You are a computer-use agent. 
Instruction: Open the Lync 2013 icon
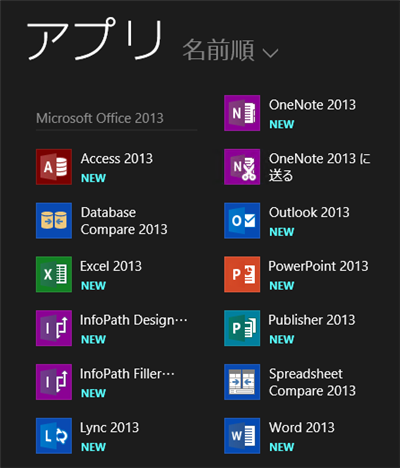pos(54,436)
